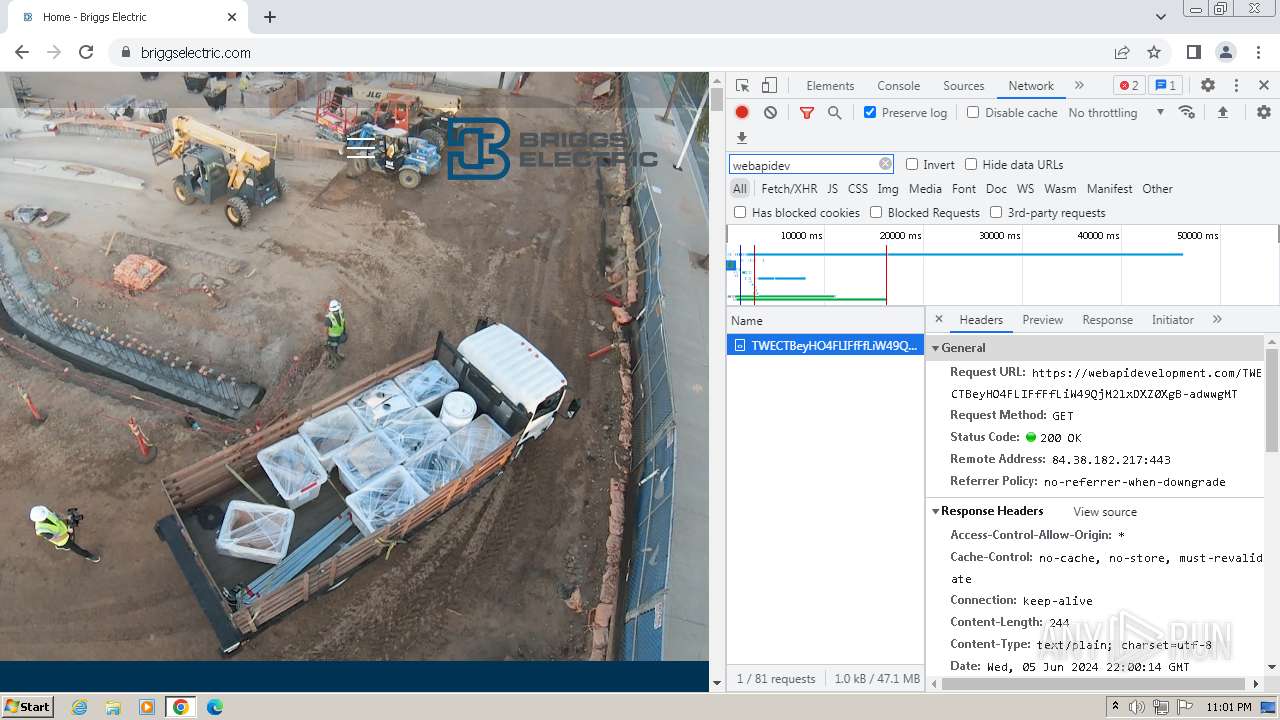Open Chrome profile avatar

tap(1226, 52)
